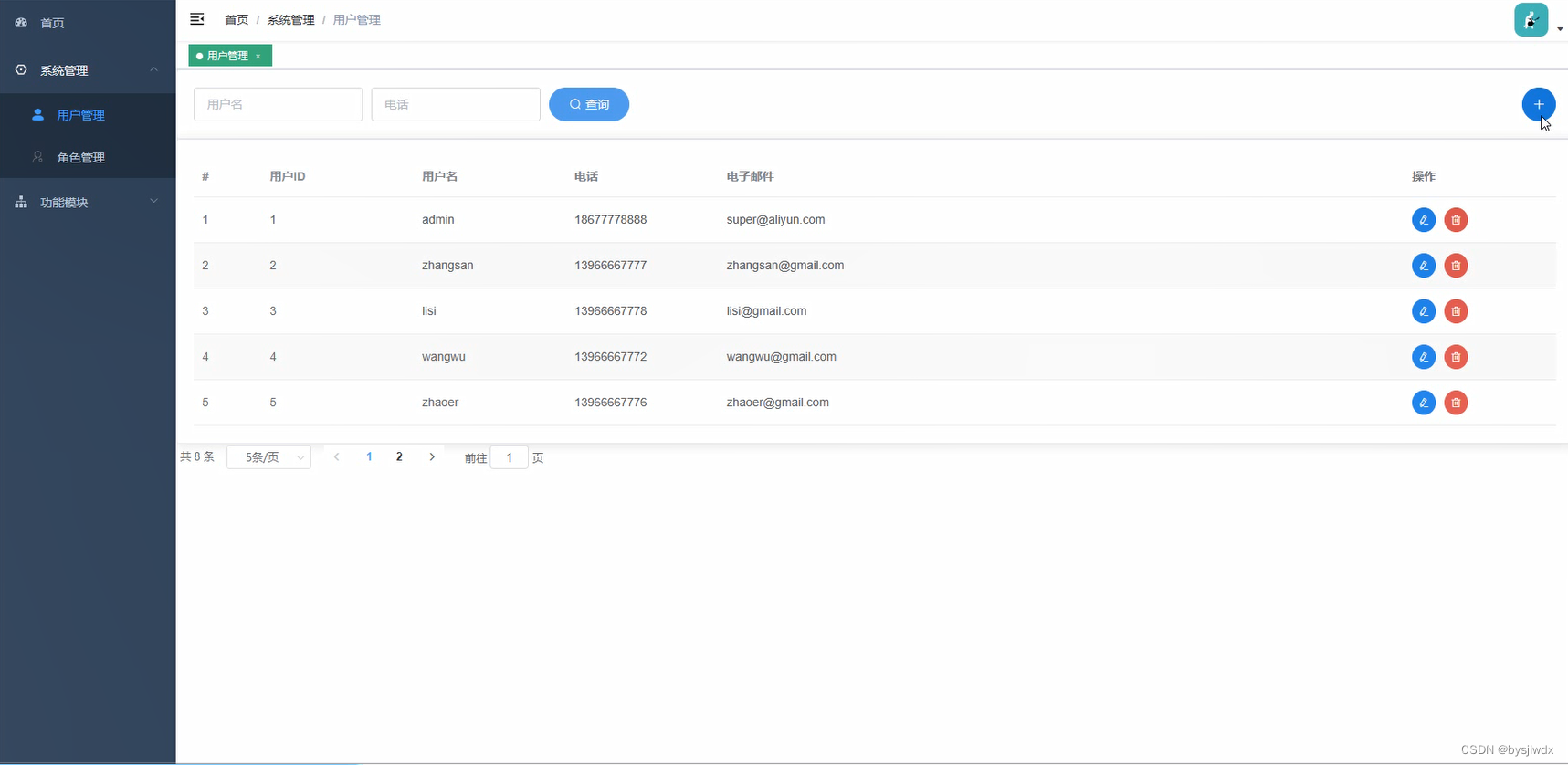Screen dimensions: 1568x765
Task: Click the sidebar collapse hamburger icon
Action: tap(197, 19)
